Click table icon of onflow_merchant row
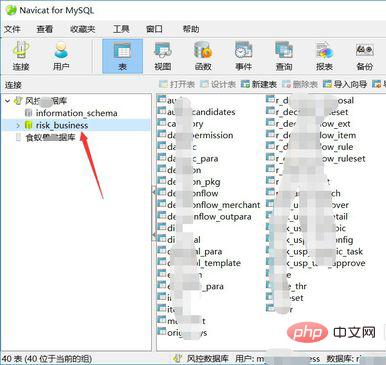Image resolution: width=386 pixels, height=365 pixels. tap(162, 204)
